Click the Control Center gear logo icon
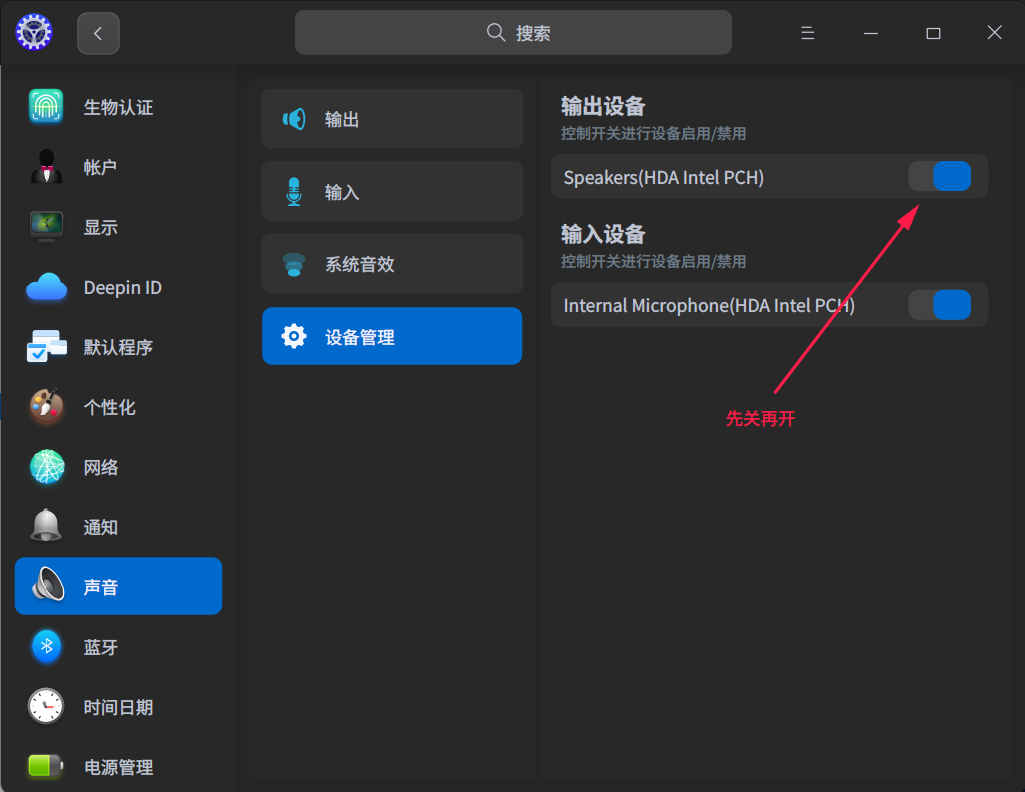The image size is (1025, 792). click(x=34, y=33)
